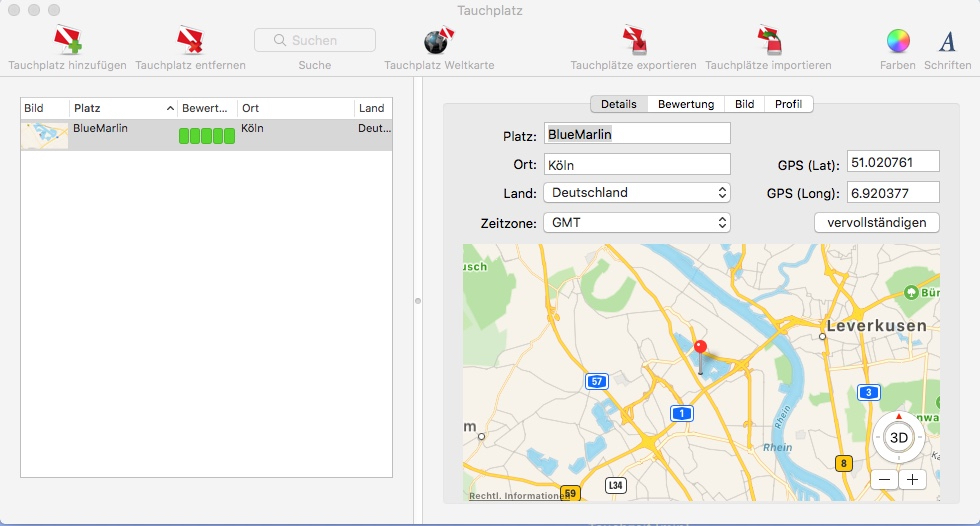Switch to the Profil tab

pyautogui.click(x=788, y=104)
